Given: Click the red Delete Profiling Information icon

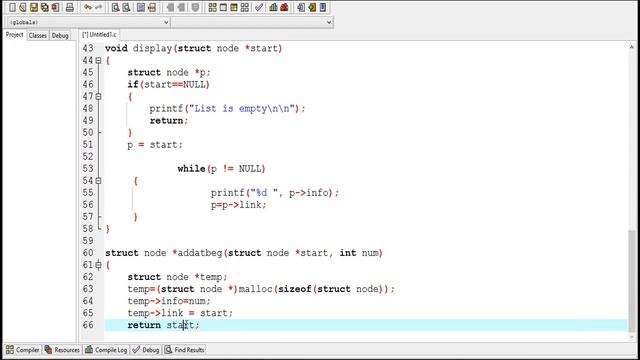Looking at the screenshot, I should click(284, 7).
